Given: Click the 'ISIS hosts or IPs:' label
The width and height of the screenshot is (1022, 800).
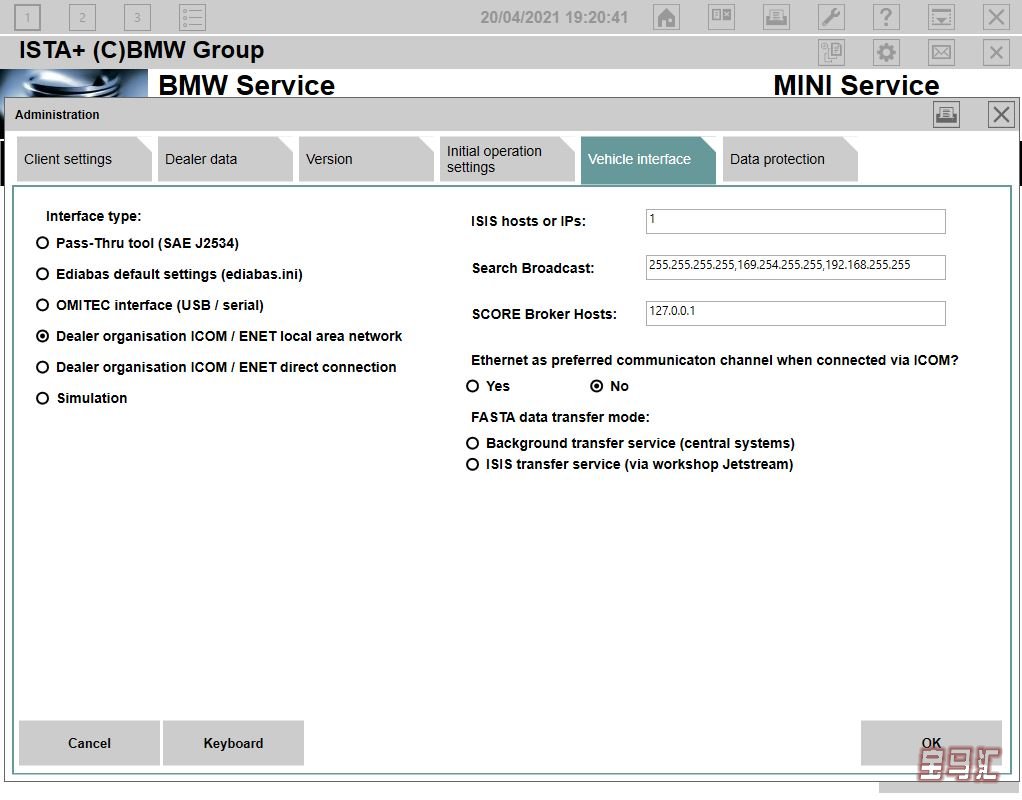Looking at the screenshot, I should pyautogui.click(x=529, y=222).
